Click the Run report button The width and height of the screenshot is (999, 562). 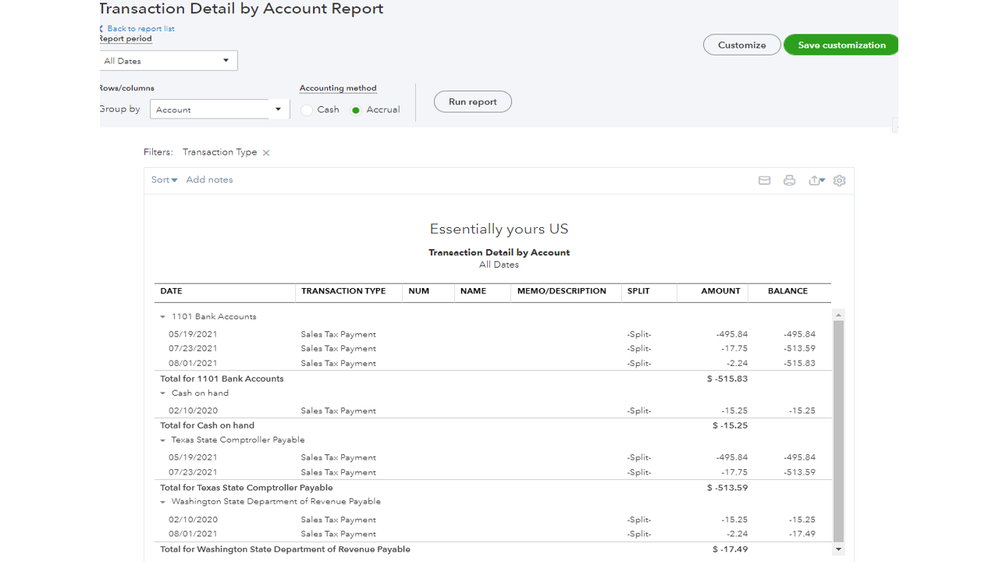click(x=472, y=102)
